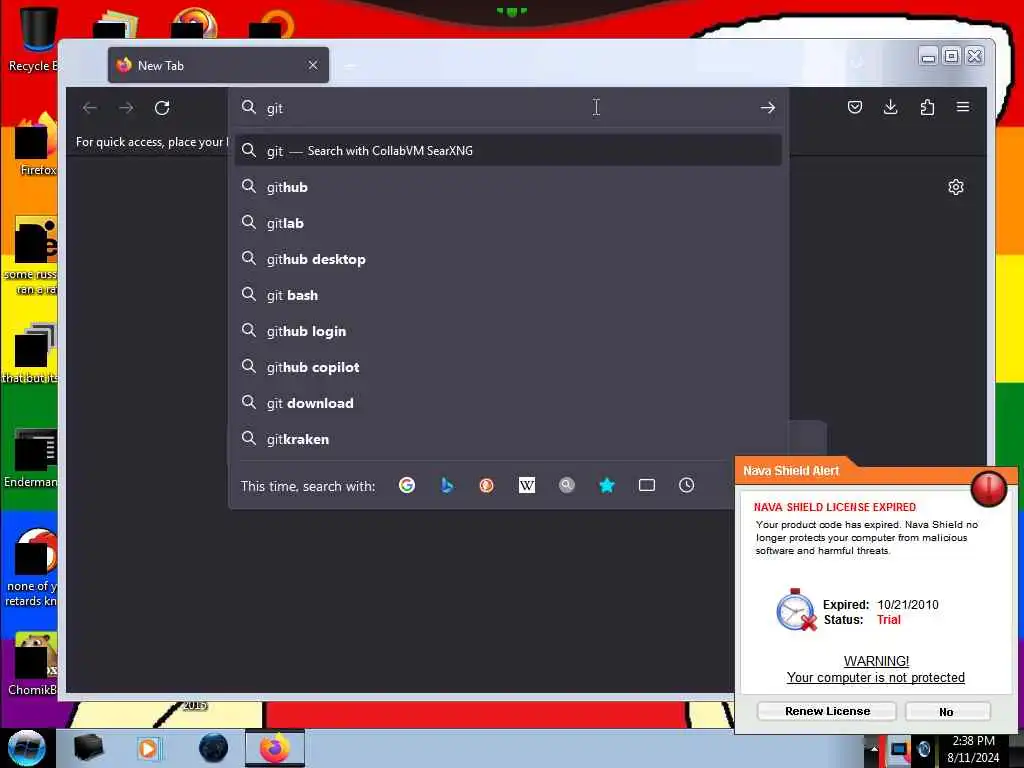Choose the gitlab suggestion
The height and width of the screenshot is (768, 1024).
tap(508, 223)
